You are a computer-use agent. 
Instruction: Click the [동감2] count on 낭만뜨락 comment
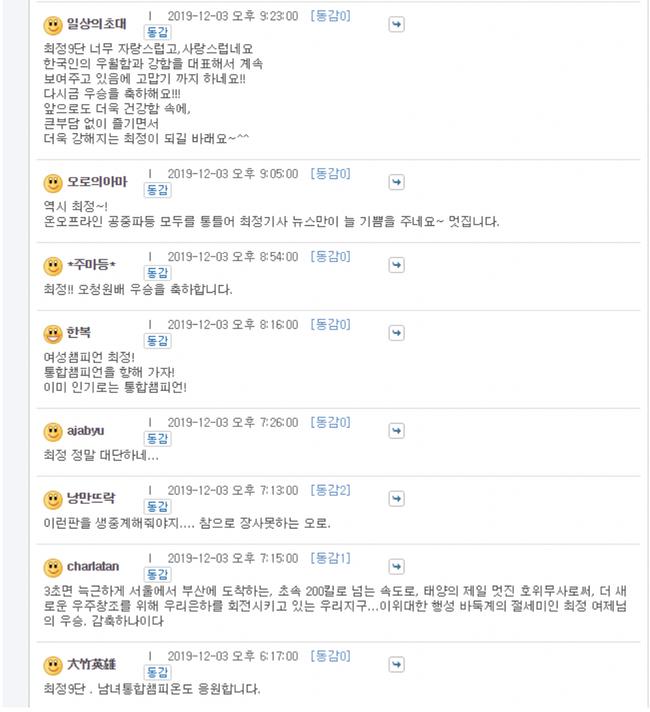pos(331,490)
